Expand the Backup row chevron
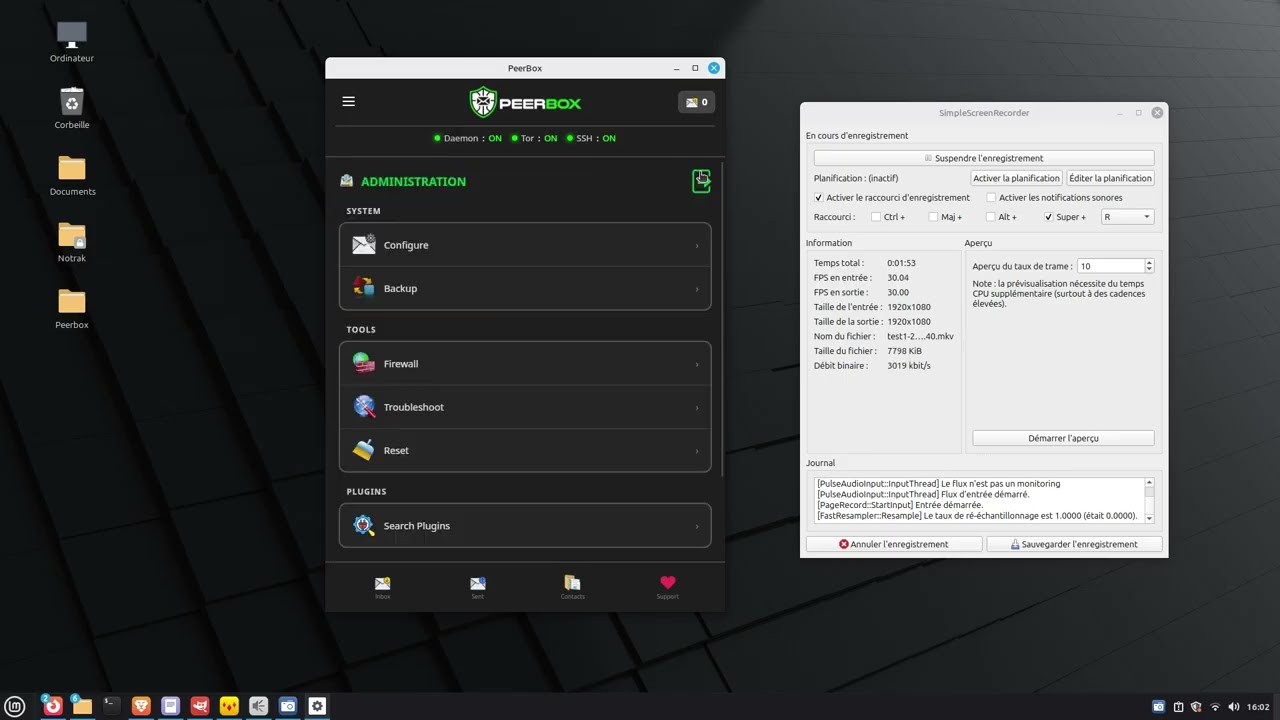This screenshot has width=1280, height=720. pos(697,289)
